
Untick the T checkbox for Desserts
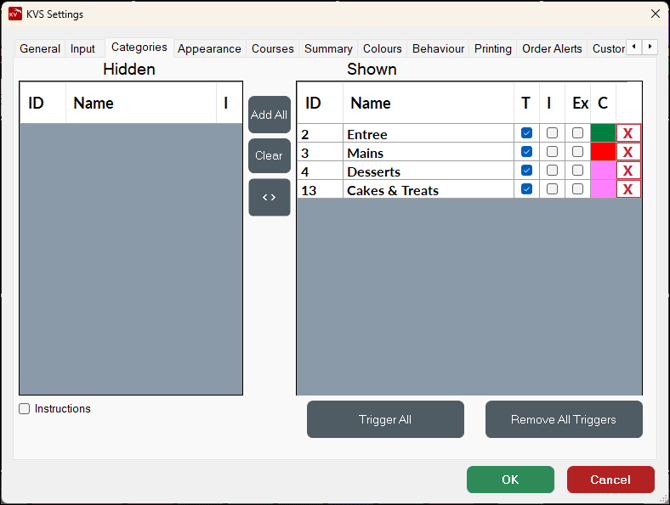tap(526, 170)
